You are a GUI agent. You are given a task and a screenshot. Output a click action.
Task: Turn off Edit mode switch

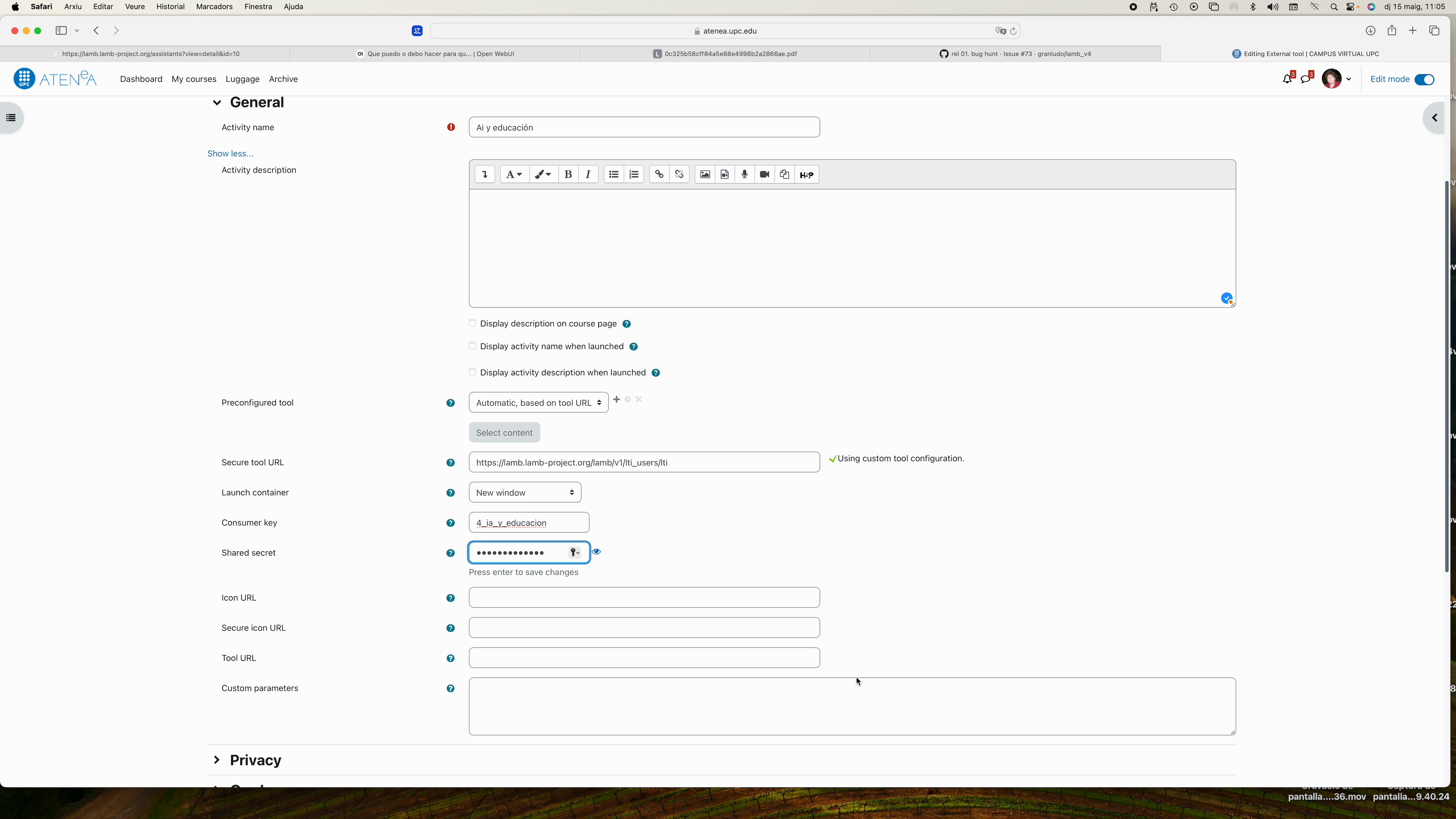1424,79
